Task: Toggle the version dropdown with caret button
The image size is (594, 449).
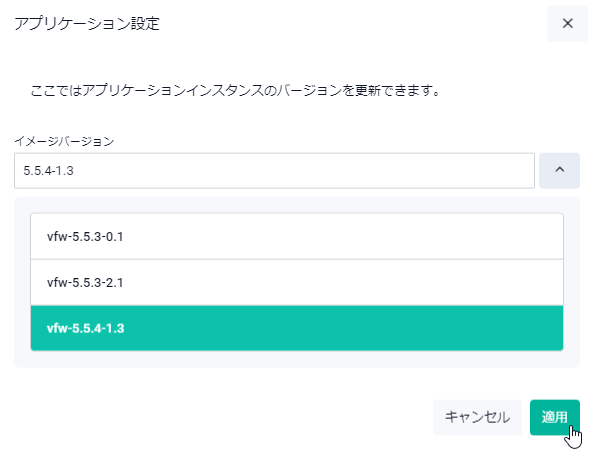Action: click(x=559, y=171)
